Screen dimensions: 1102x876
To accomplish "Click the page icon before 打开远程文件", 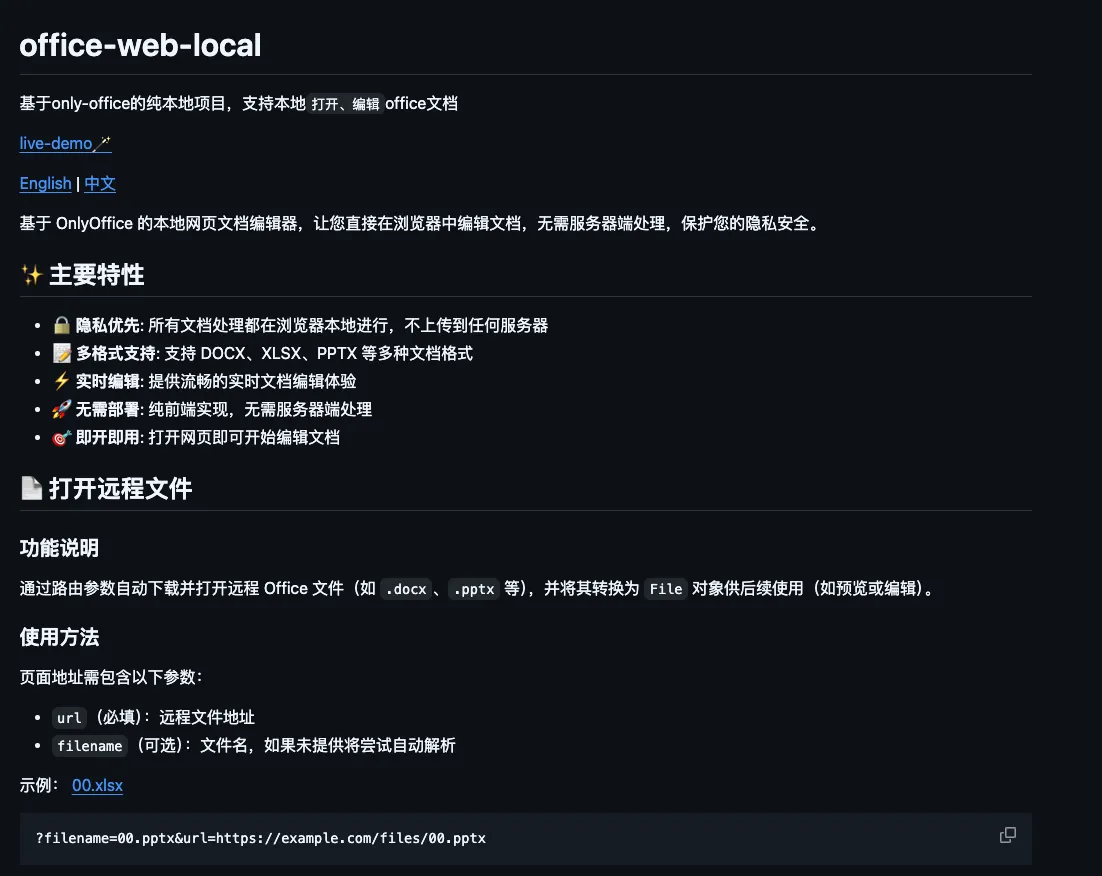I will 32,488.
